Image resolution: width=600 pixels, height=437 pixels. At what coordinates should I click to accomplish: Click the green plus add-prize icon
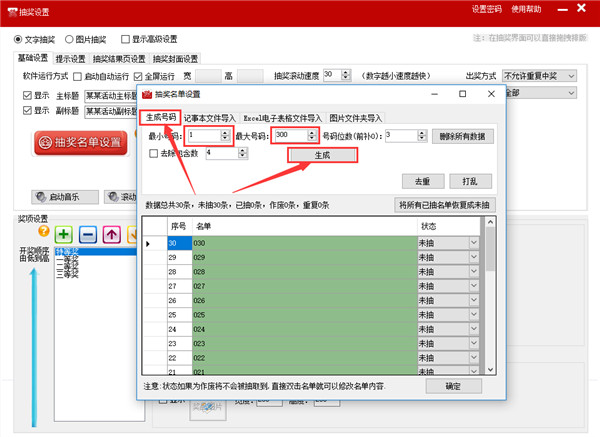click(x=64, y=233)
